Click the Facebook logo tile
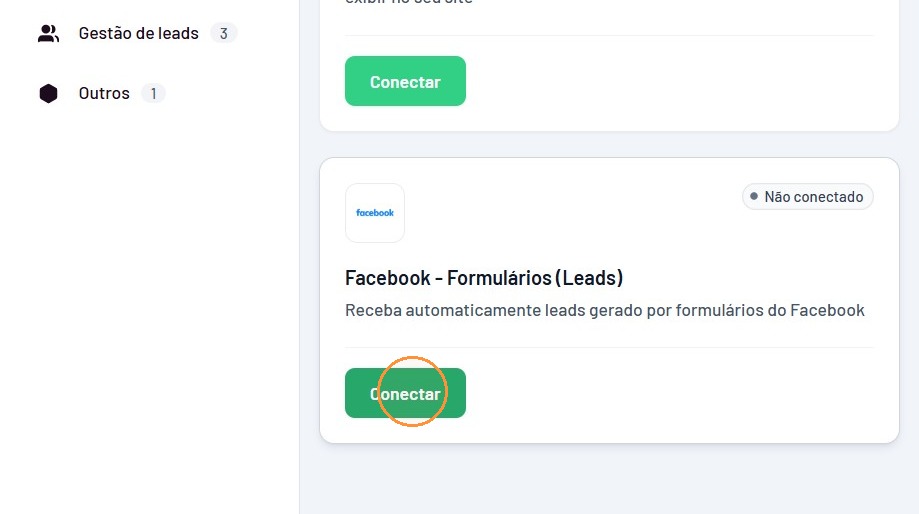Image resolution: width=919 pixels, height=514 pixels. pyautogui.click(x=375, y=213)
